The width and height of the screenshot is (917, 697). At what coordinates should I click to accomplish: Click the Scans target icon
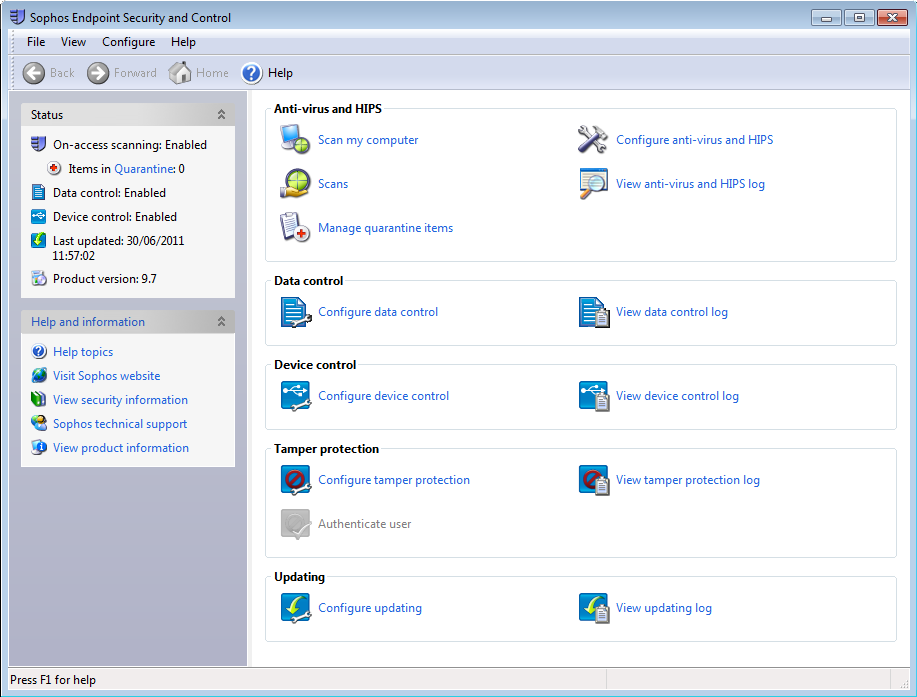pyautogui.click(x=295, y=184)
